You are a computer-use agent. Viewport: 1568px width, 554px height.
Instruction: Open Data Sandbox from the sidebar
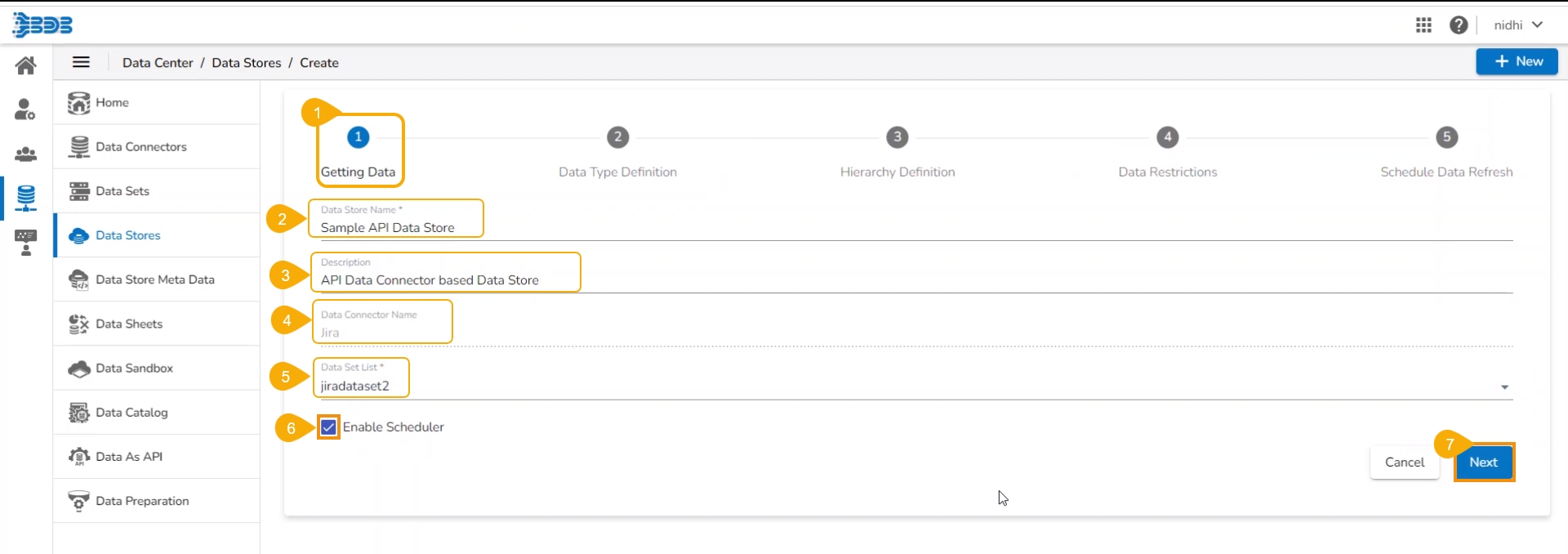[134, 369]
